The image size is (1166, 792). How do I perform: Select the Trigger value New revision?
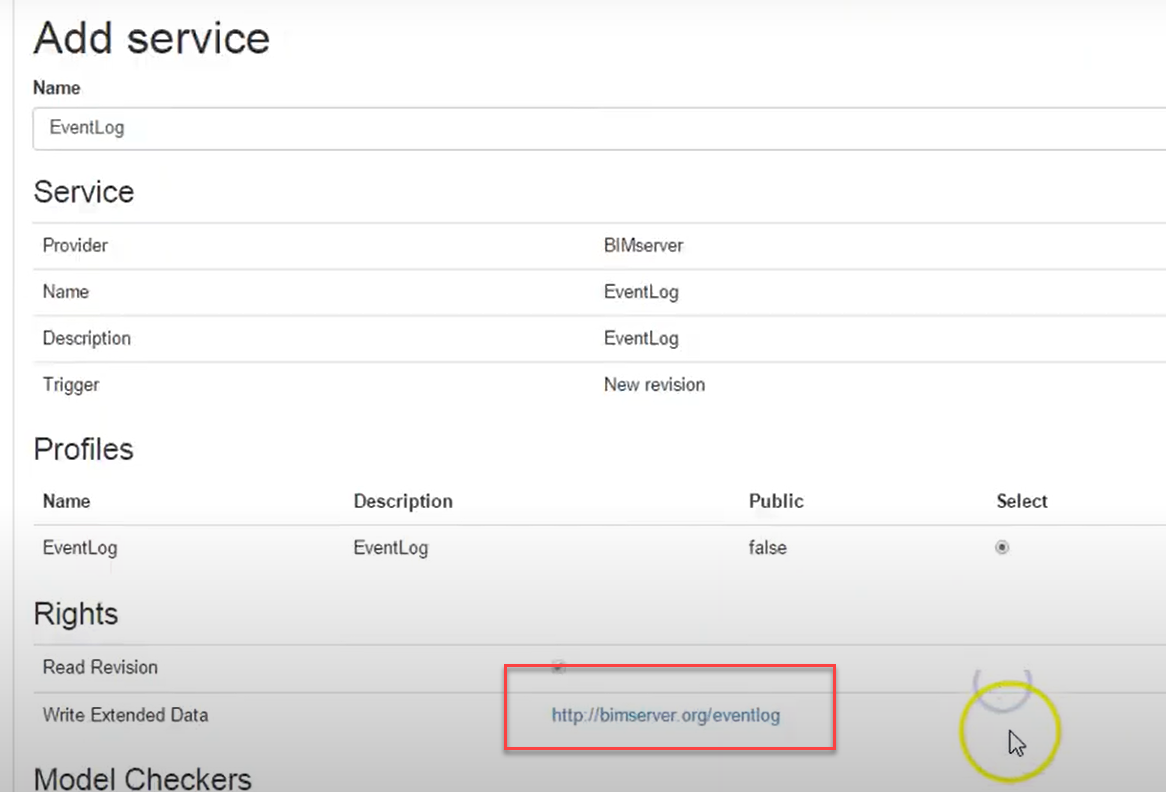click(x=655, y=384)
